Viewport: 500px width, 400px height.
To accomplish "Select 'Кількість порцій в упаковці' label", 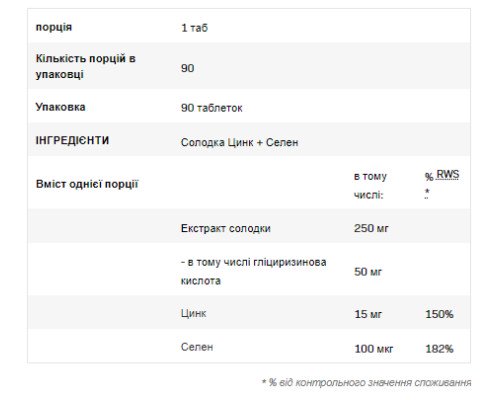I will pos(86,66).
